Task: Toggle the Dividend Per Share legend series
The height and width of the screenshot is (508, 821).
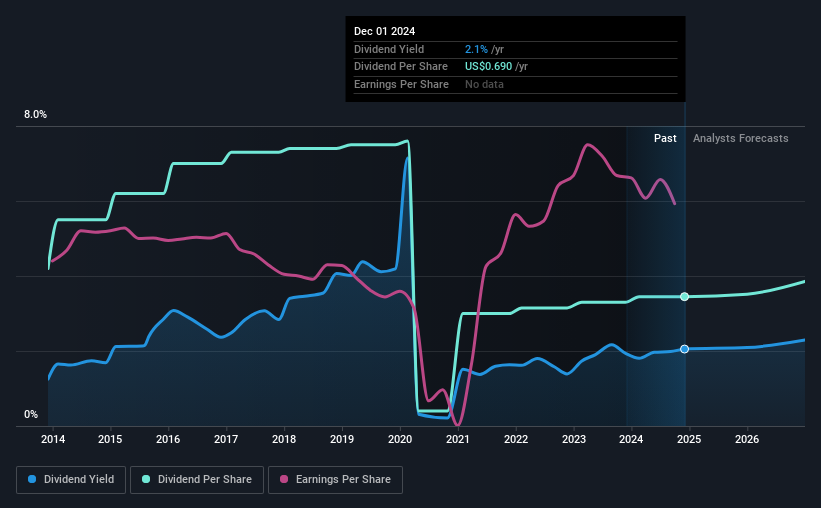Action: coord(197,480)
